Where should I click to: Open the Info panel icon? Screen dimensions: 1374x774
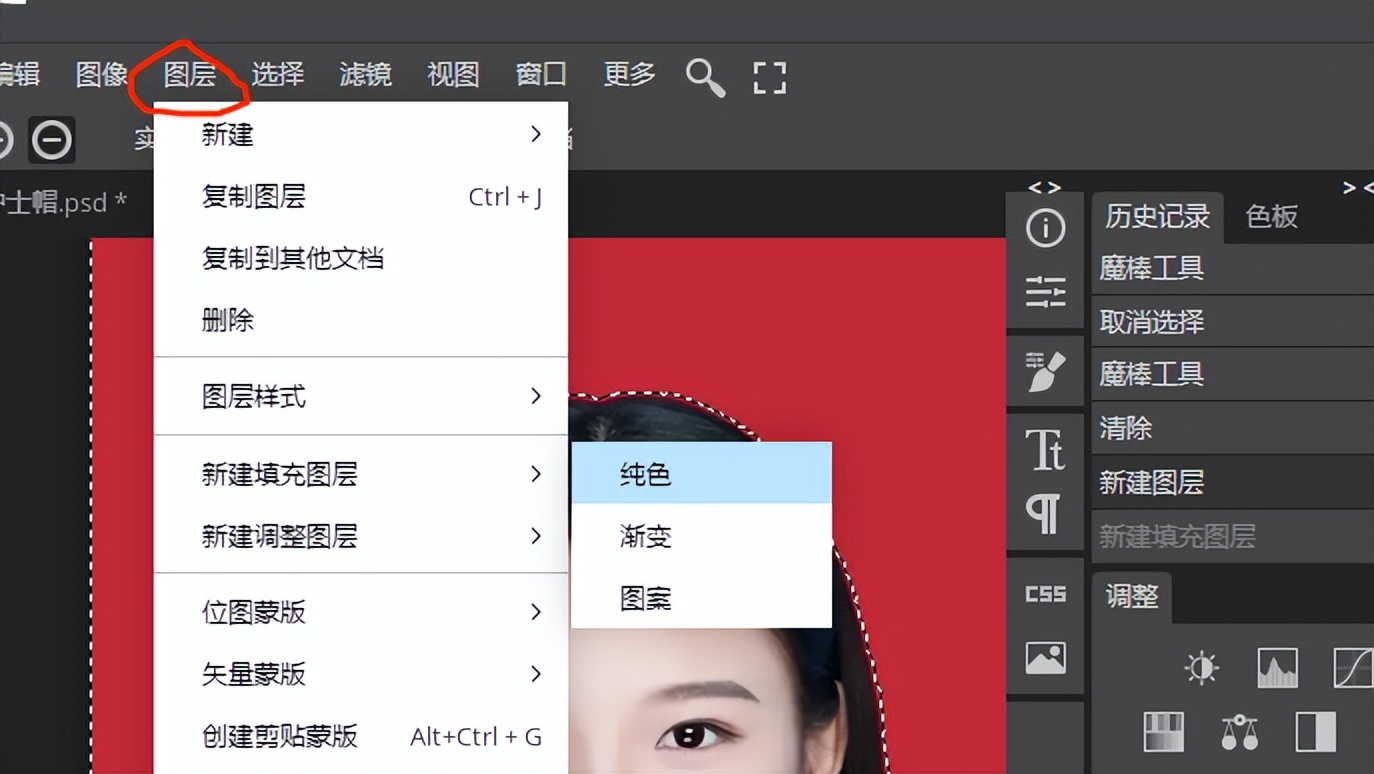coord(1045,227)
